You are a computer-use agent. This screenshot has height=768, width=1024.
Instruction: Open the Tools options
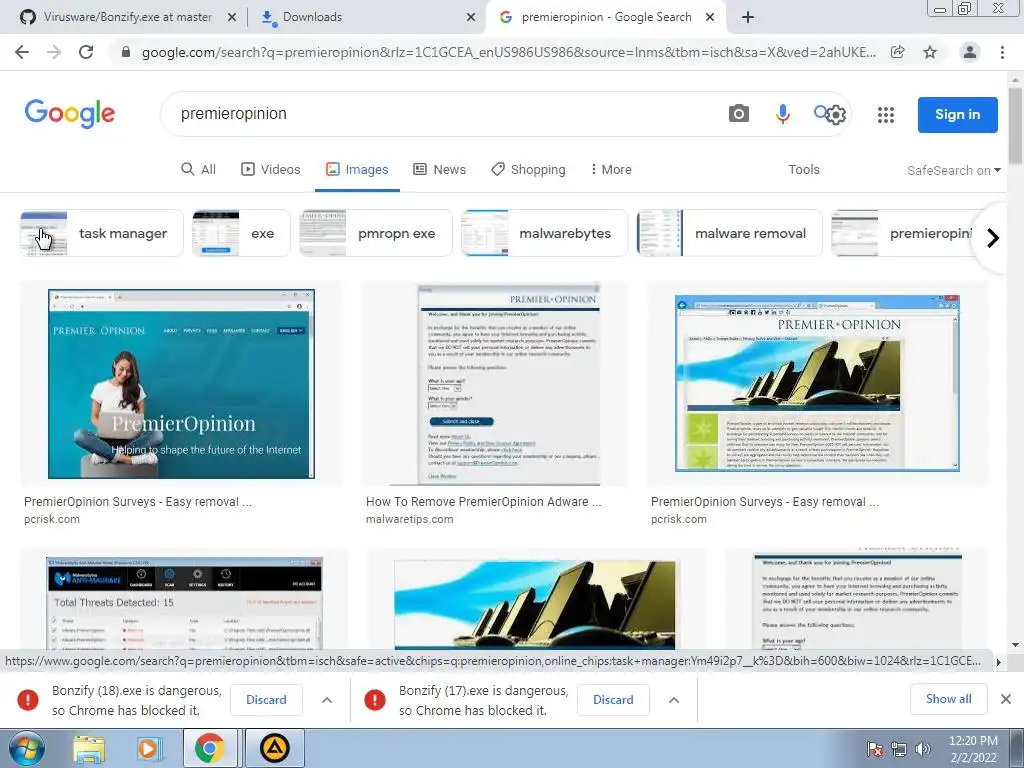[803, 169]
